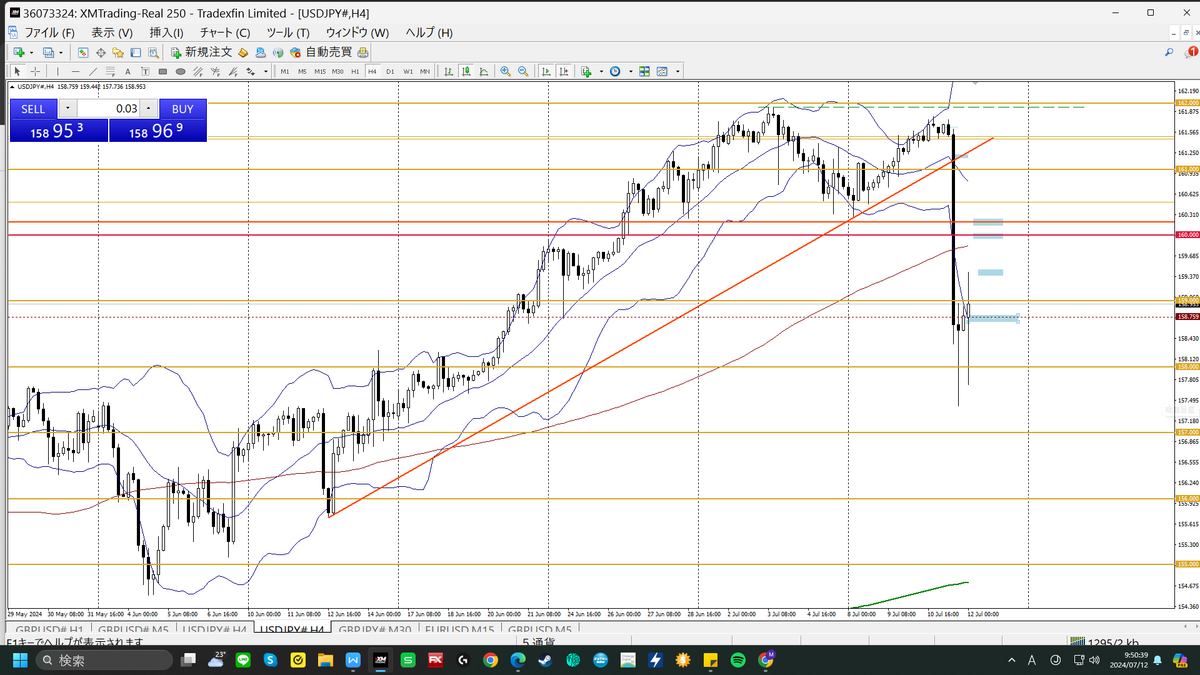Zoom in on the chart
The height and width of the screenshot is (675, 1200).
[505, 71]
